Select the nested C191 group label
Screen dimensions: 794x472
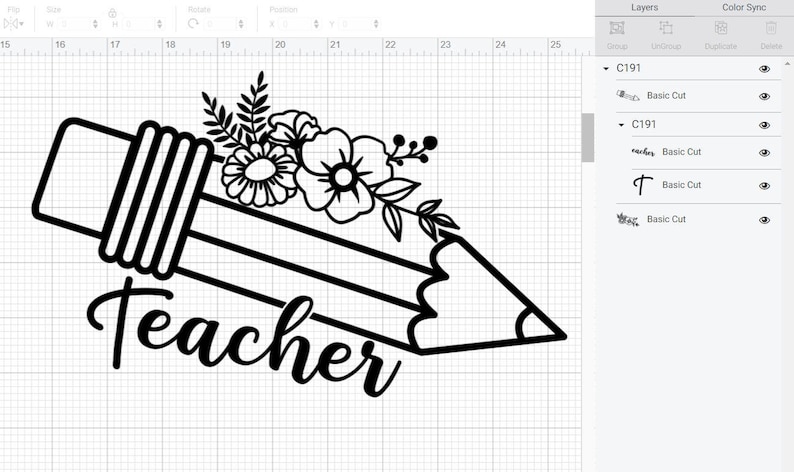tap(644, 125)
